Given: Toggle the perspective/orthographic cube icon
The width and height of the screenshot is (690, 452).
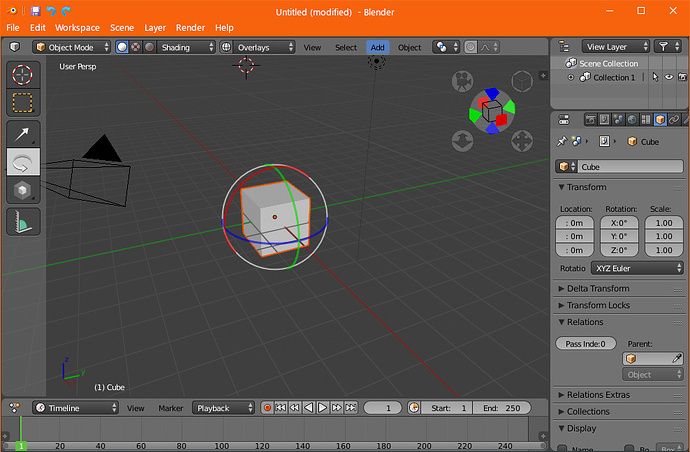Looking at the screenshot, I should point(522,81).
